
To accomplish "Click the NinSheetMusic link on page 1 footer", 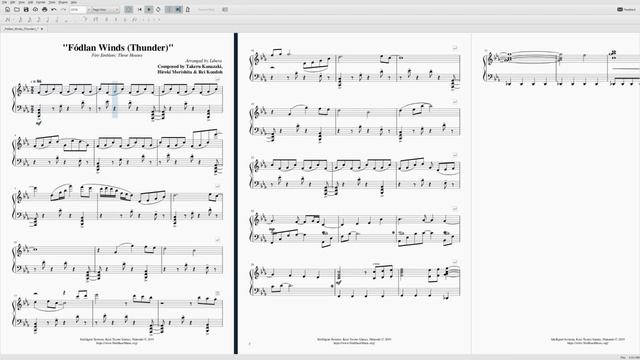I will [x=117, y=343].
